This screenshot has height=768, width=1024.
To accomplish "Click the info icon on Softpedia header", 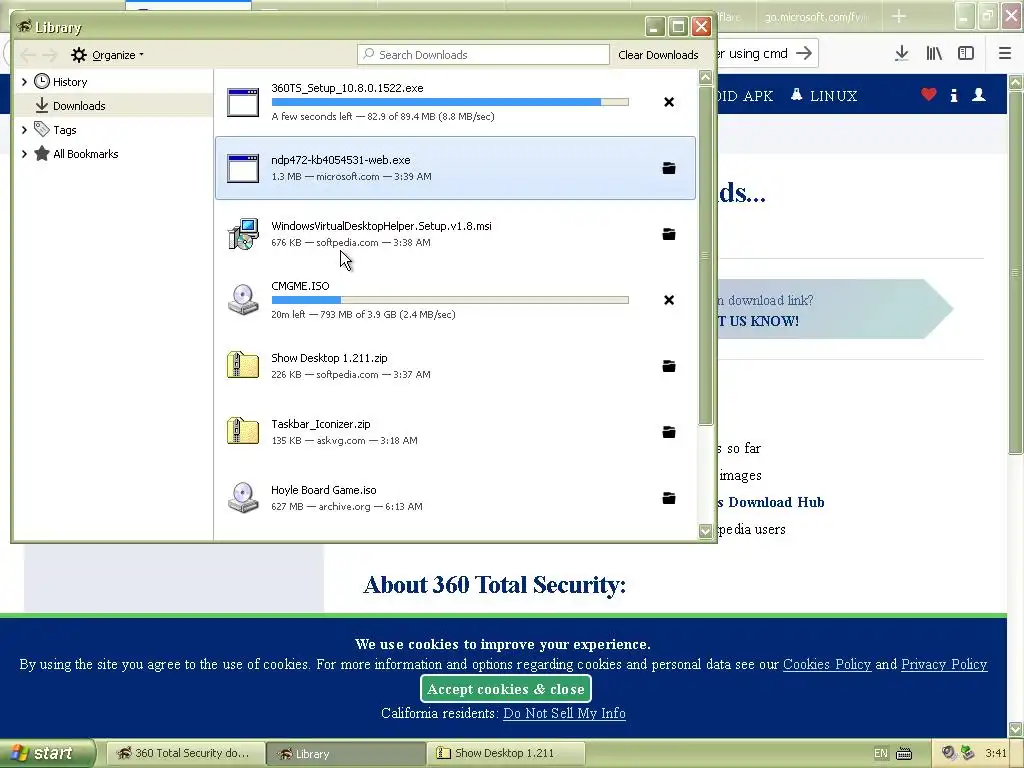I will [x=954, y=95].
